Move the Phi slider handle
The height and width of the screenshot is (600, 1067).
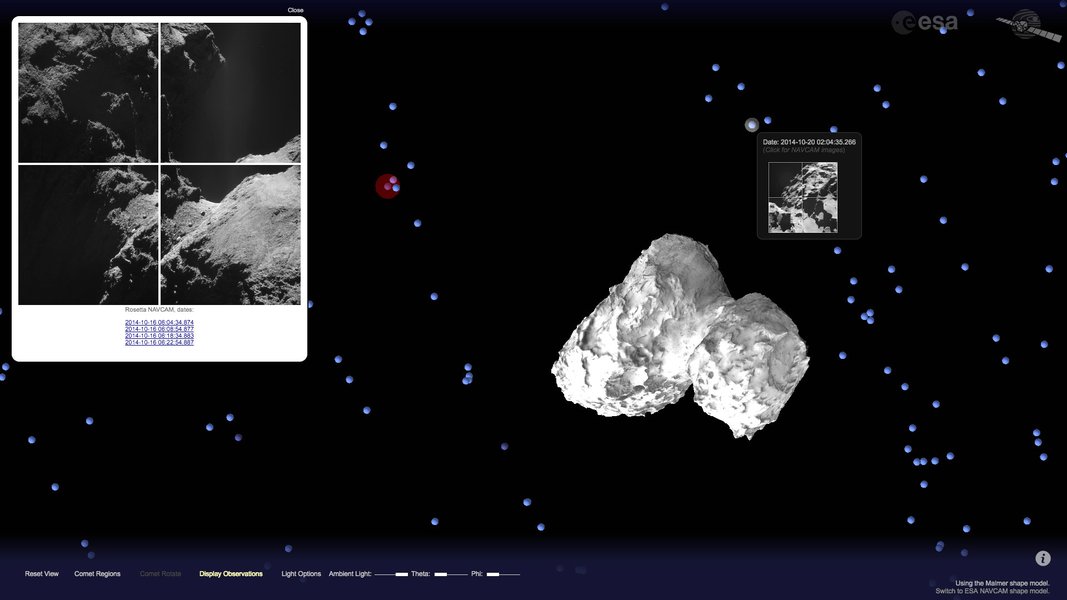point(494,573)
